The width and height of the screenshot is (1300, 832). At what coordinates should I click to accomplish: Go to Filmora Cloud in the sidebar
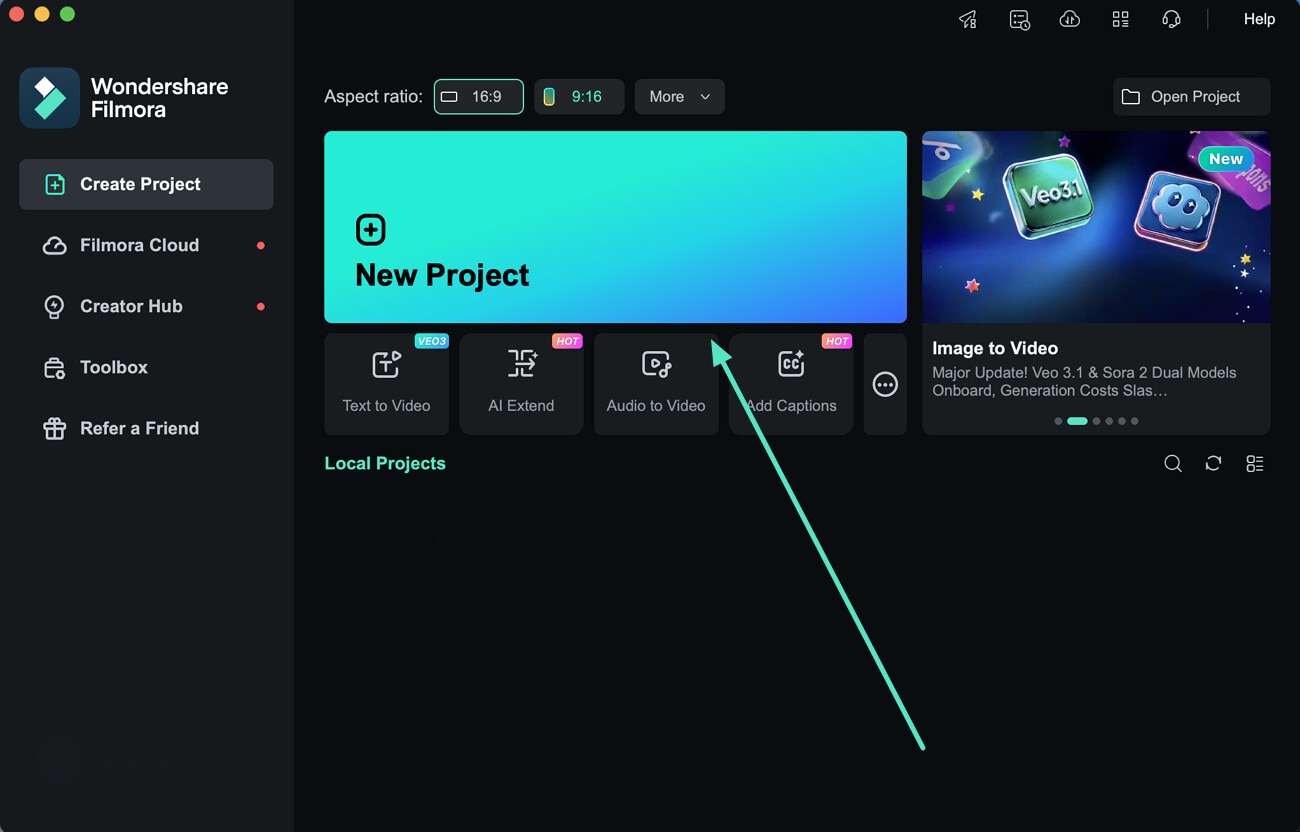click(146, 245)
